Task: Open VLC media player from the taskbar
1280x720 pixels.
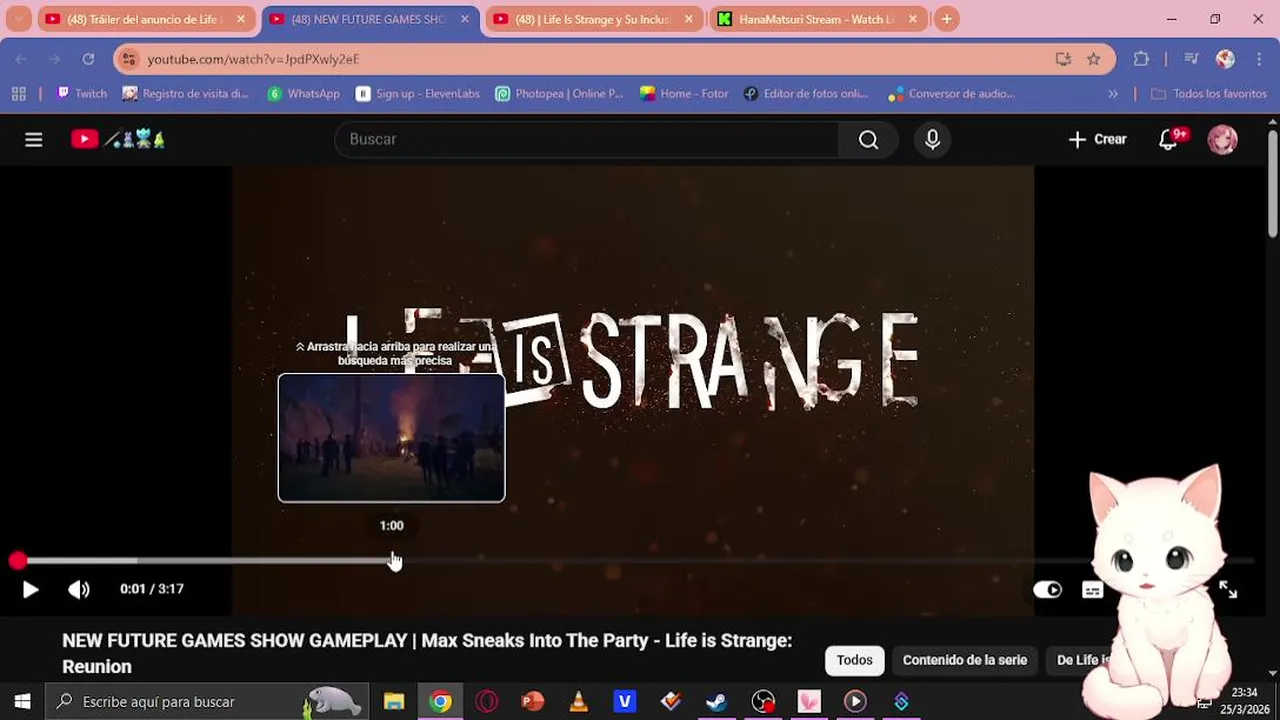Action: (x=579, y=702)
